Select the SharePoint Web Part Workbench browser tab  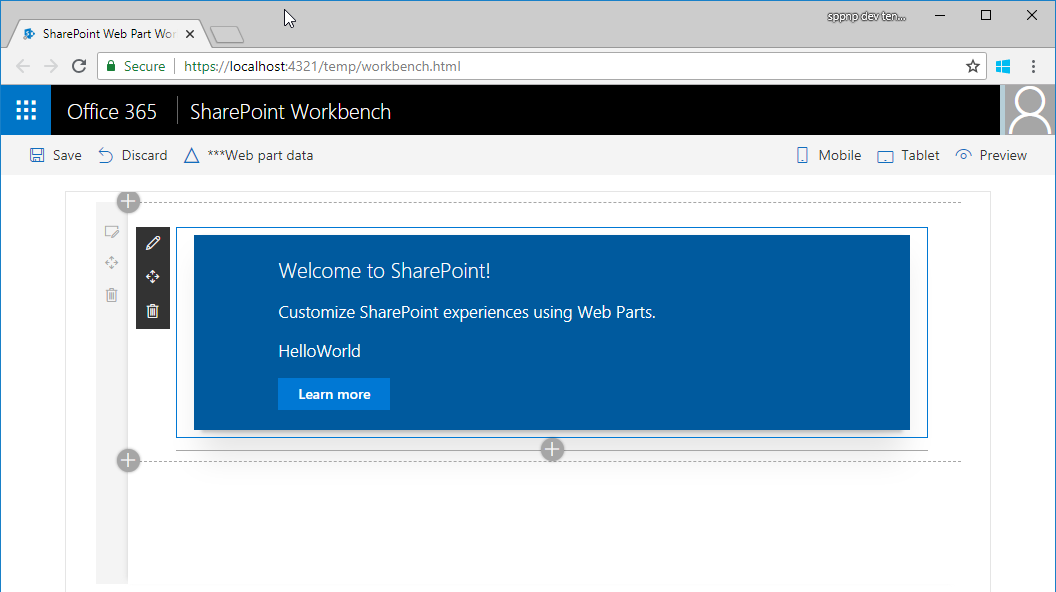(105, 33)
